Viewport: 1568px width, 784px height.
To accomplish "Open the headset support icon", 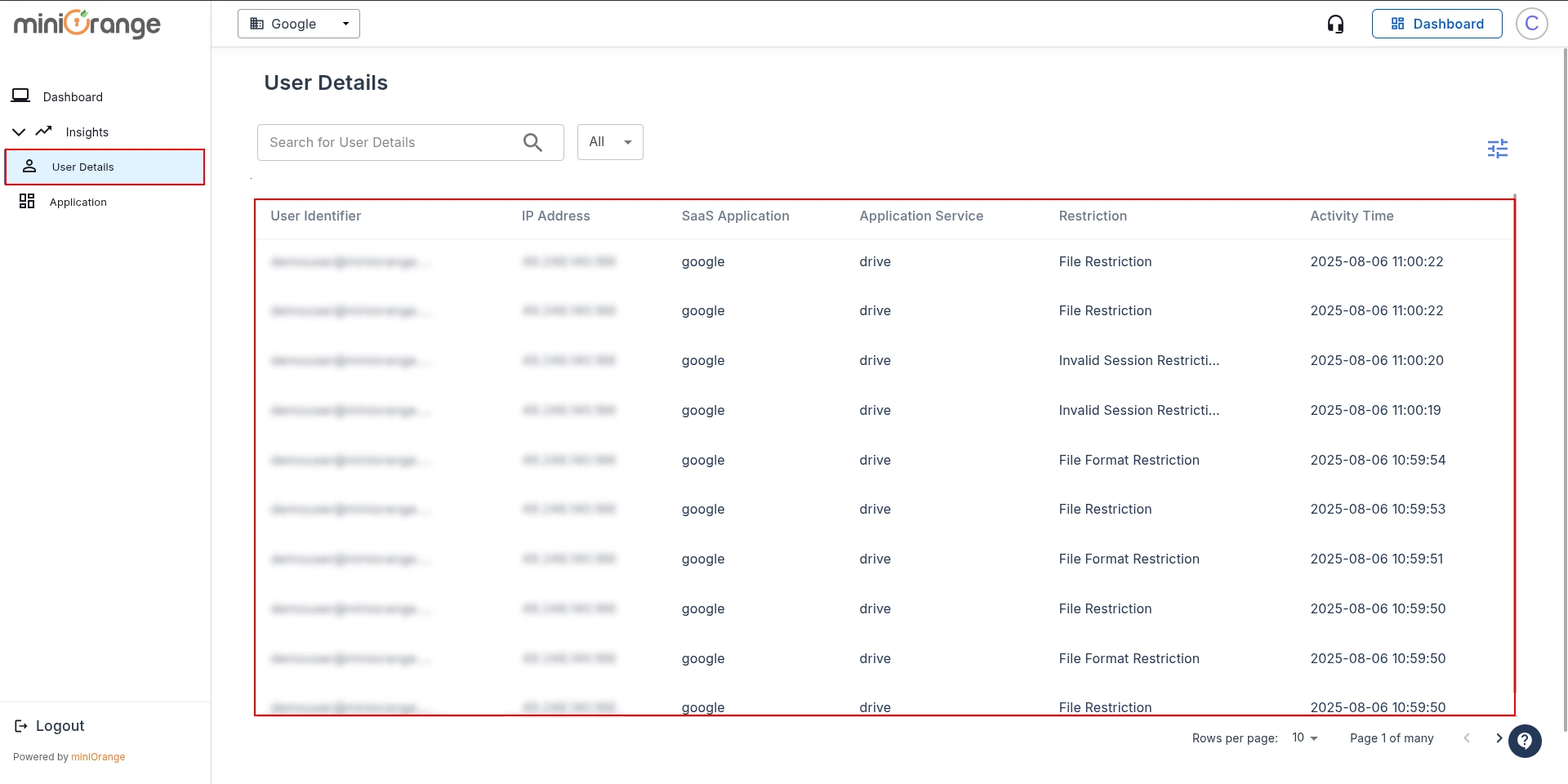I will pyautogui.click(x=1335, y=24).
